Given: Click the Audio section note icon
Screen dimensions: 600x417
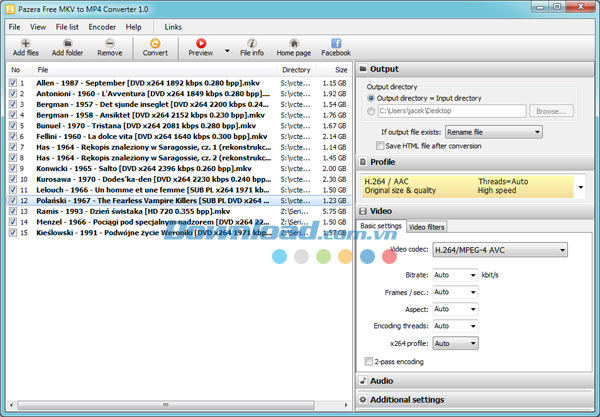Looking at the screenshot, I should point(363,381).
